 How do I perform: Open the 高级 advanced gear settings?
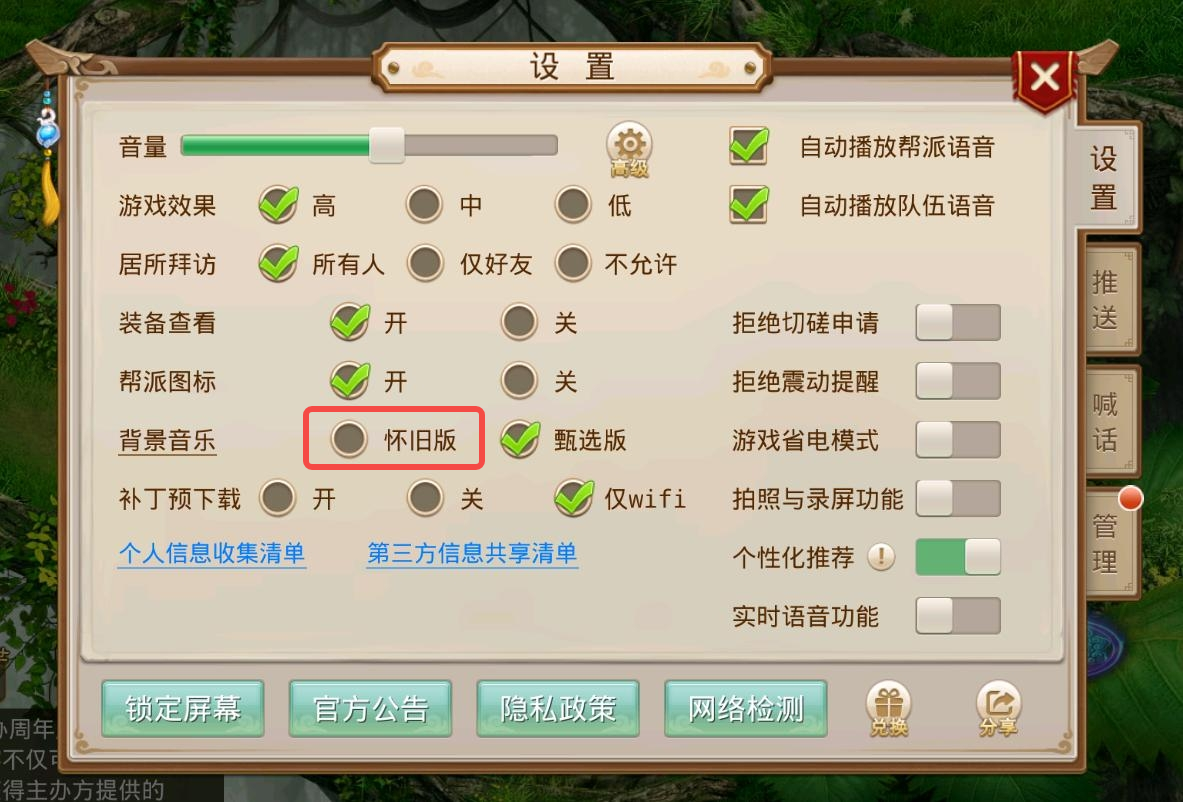(x=629, y=149)
